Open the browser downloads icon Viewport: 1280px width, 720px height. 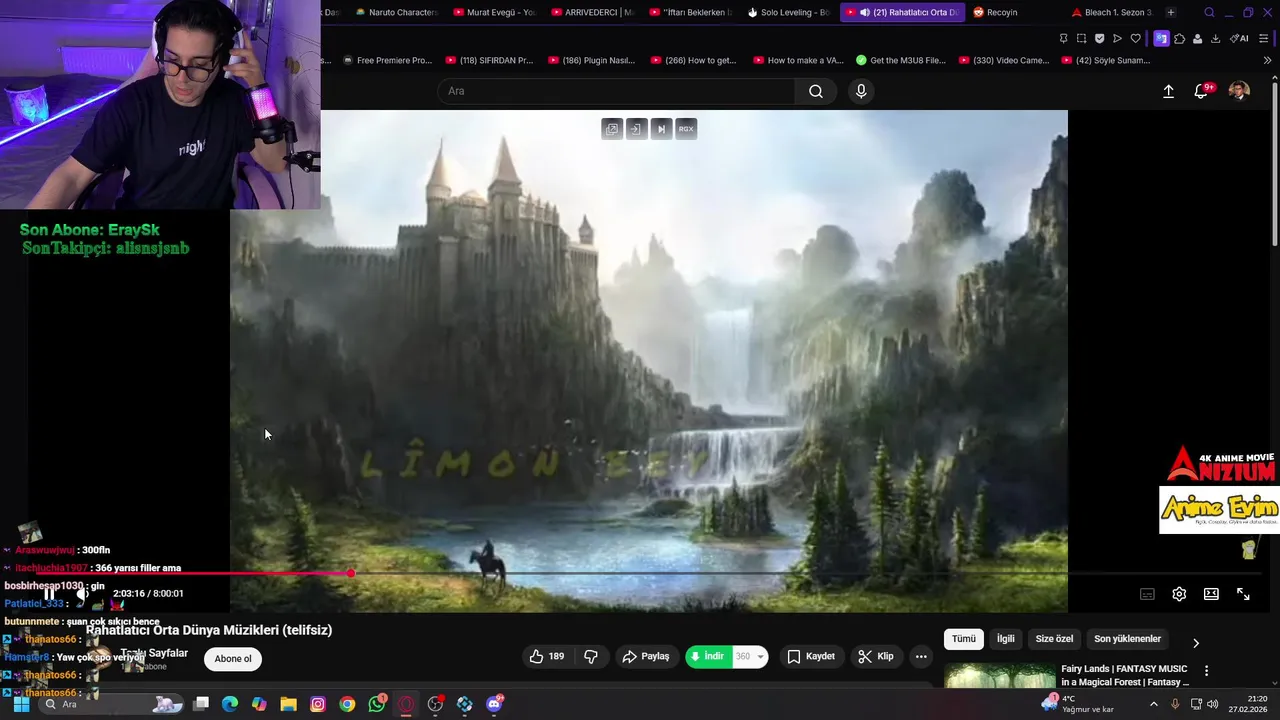point(1215,38)
